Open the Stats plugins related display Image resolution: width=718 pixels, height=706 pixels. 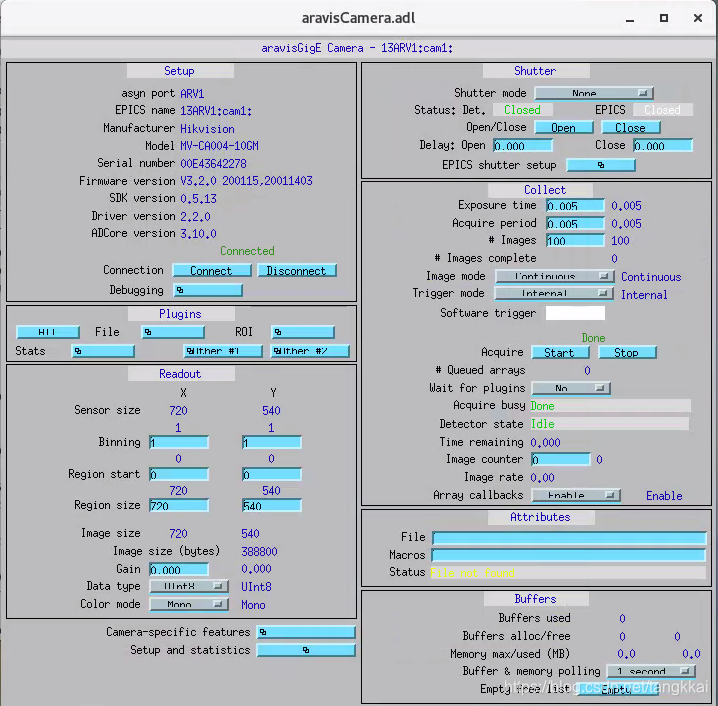(103, 351)
